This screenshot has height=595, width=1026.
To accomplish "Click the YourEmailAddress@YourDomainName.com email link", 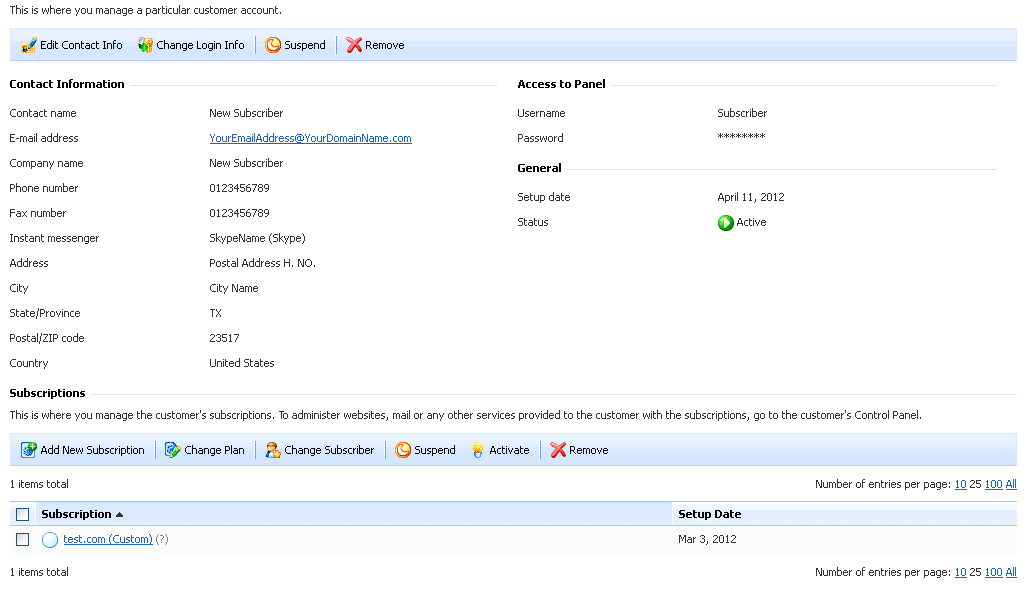I will (x=310, y=138).
